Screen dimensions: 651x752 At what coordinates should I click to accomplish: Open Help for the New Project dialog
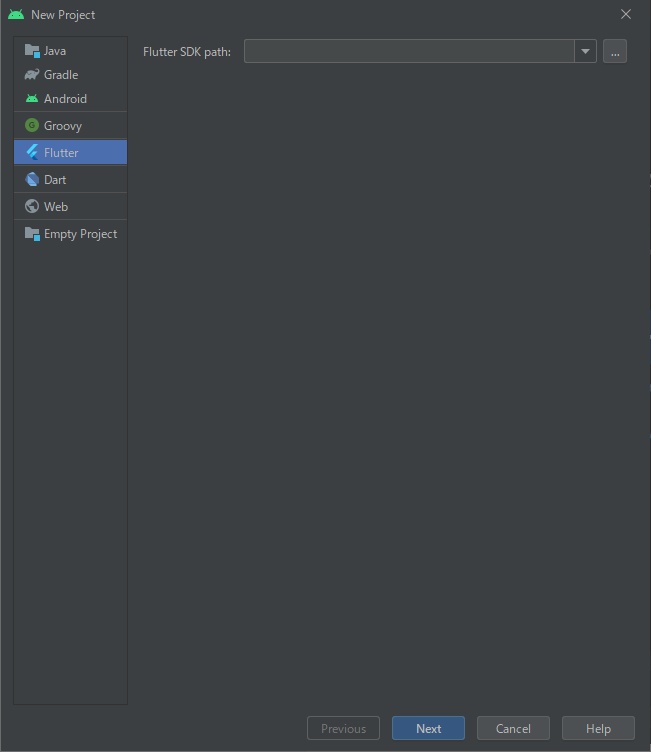coord(598,728)
